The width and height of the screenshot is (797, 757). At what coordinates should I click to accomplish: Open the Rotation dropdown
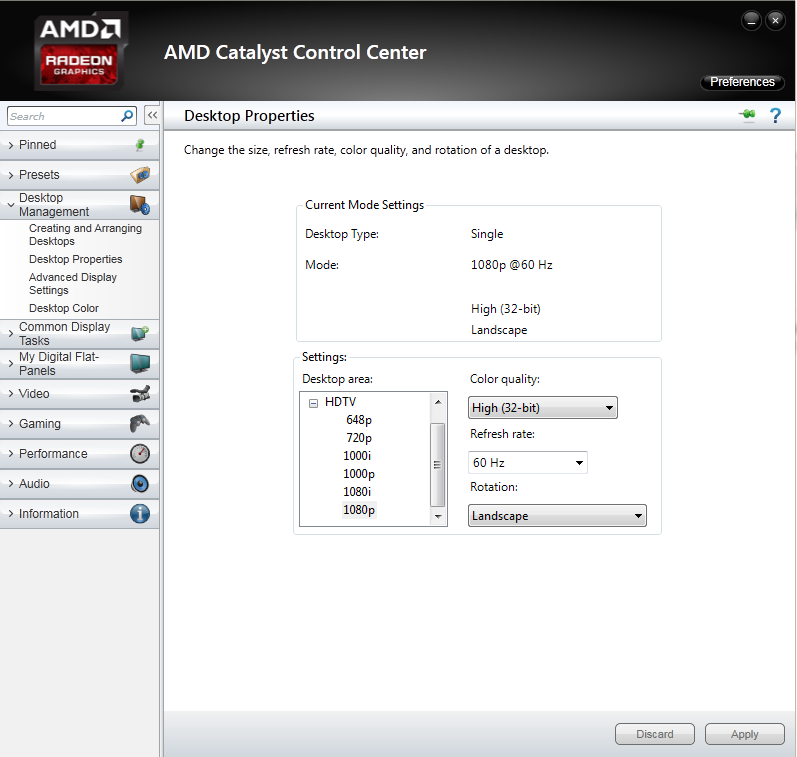[x=557, y=516]
